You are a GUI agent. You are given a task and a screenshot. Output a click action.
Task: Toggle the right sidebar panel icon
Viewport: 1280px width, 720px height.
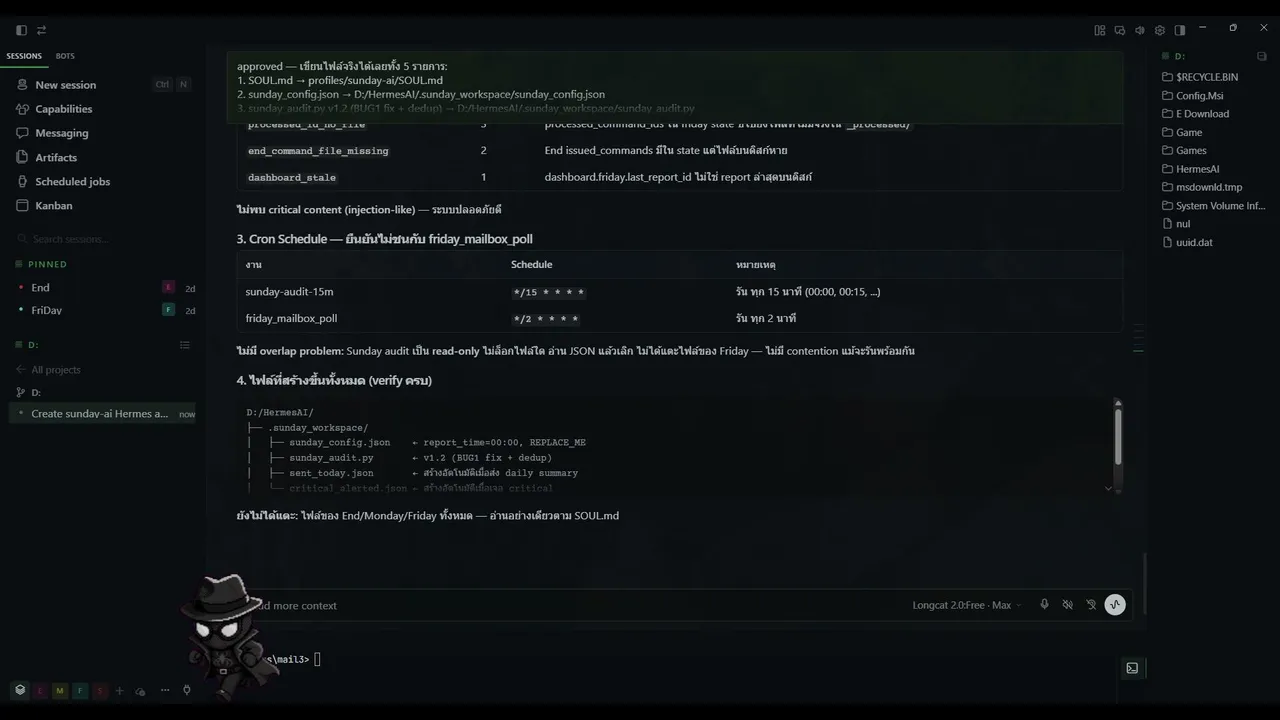(1180, 30)
